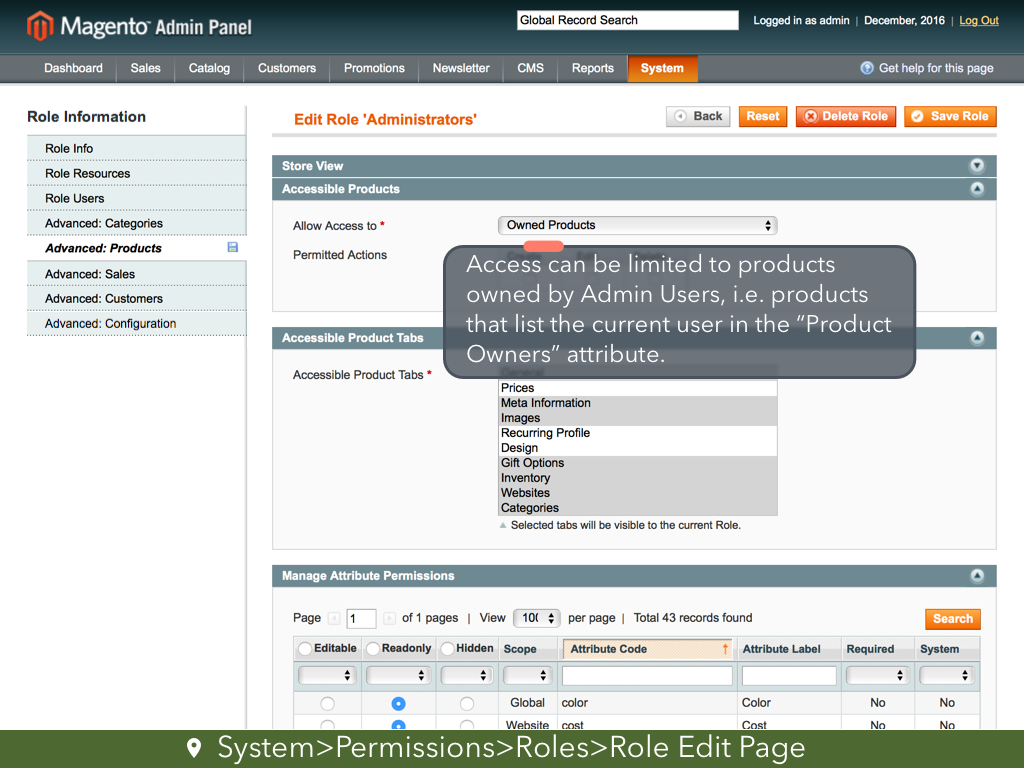Select the Hidden radio in column header
Image resolution: width=1024 pixels, height=768 pixels.
(447, 649)
